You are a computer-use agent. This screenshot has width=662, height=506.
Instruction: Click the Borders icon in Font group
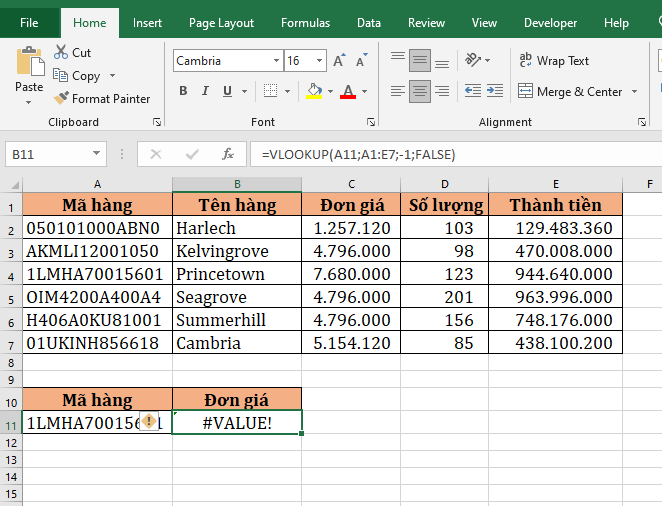272,92
